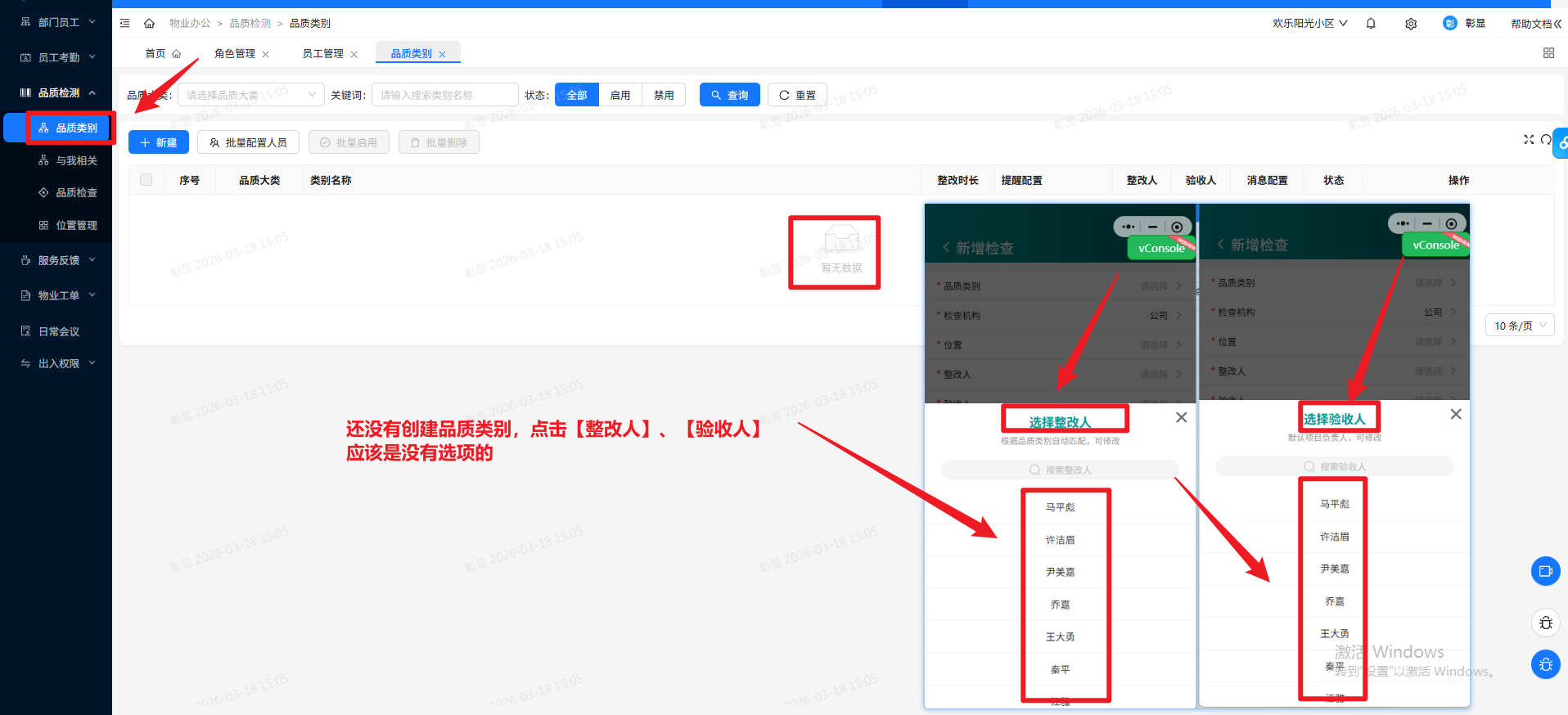1568x715 pixels.
Task: Open the 10 条/页 page size dropdown
Action: point(1520,326)
